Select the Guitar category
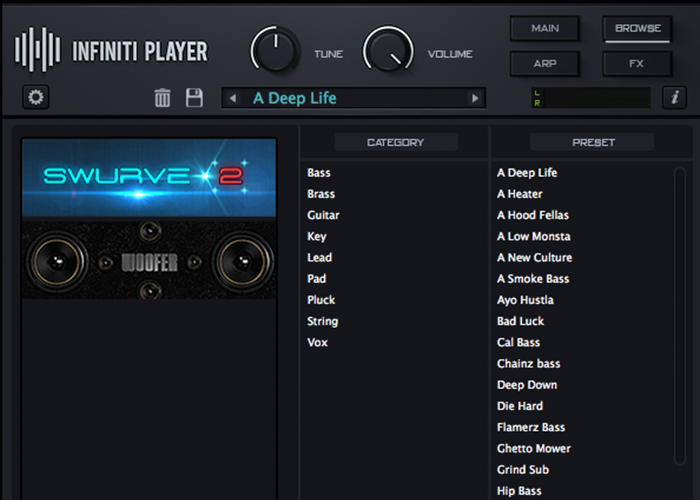Screen dimensions: 700x500 tap(323, 215)
